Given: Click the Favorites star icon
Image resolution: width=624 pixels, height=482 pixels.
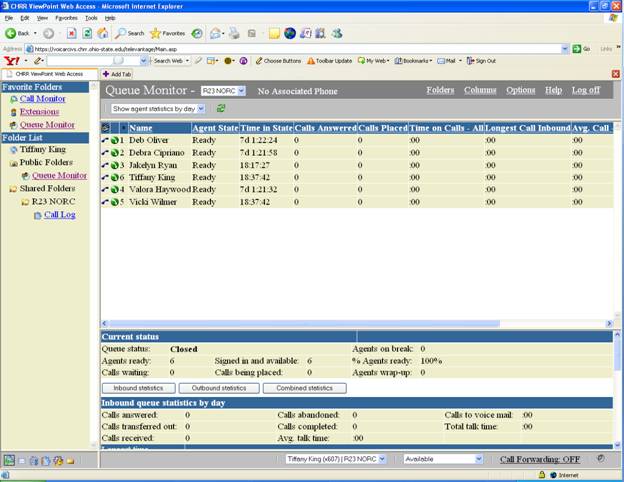Looking at the screenshot, I should 156,33.
